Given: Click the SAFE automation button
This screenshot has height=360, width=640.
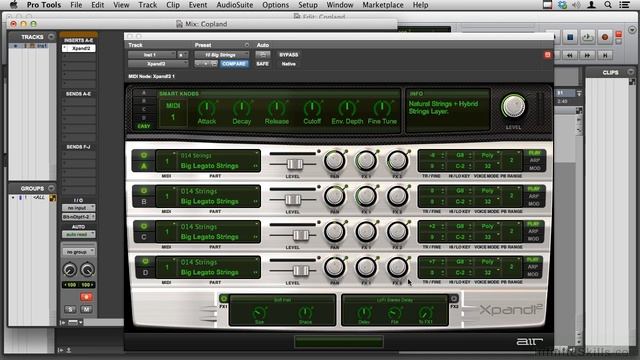Looking at the screenshot, I should (x=262, y=64).
